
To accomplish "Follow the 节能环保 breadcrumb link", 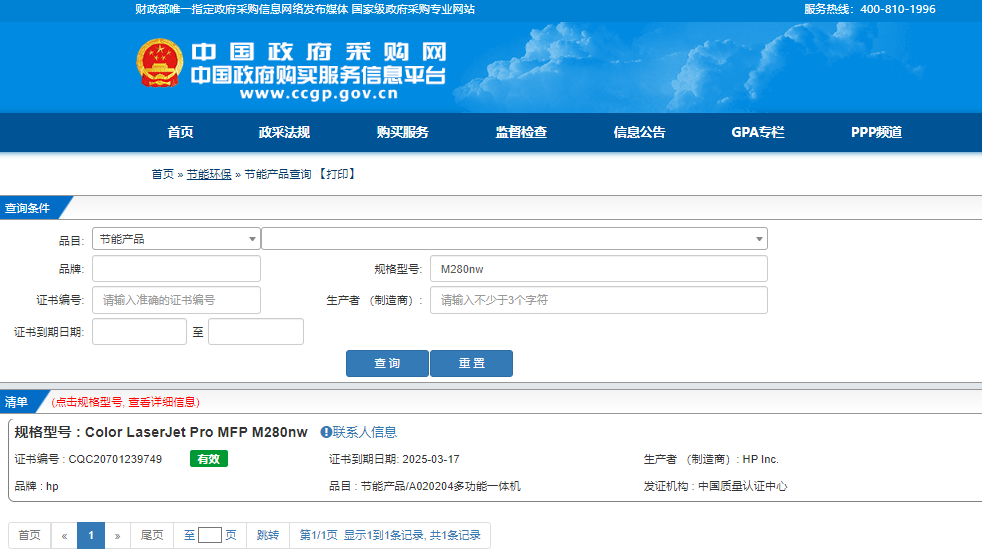I will tap(209, 174).
